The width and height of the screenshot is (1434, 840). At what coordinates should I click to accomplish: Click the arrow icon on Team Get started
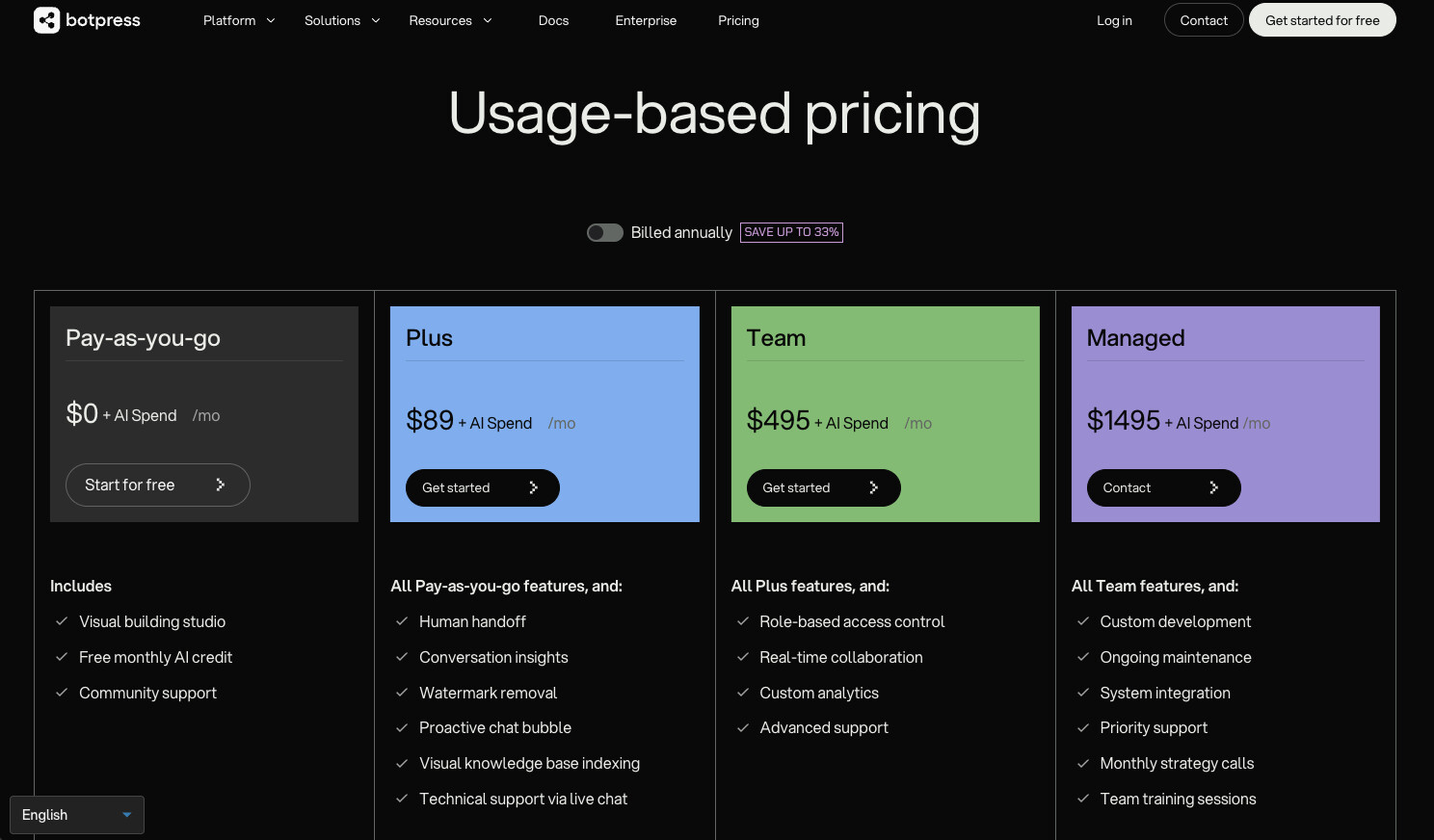pyautogui.click(x=873, y=487)
